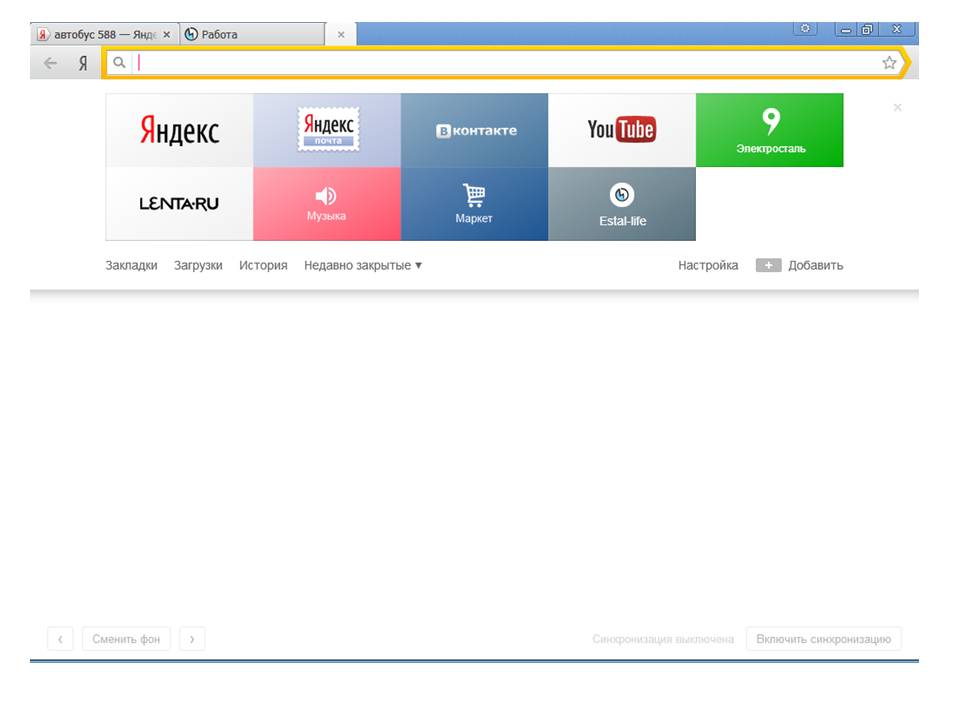Click the back arrow navigation button
The image size is (960, 720).
(x=51, y=62)
